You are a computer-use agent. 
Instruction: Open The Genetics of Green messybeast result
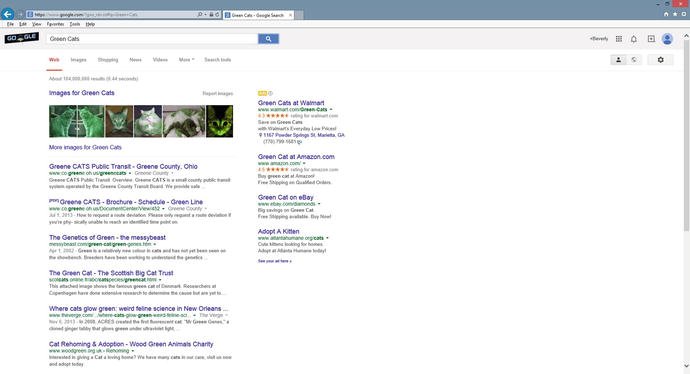pyautogui.click(x=107, y=237)
